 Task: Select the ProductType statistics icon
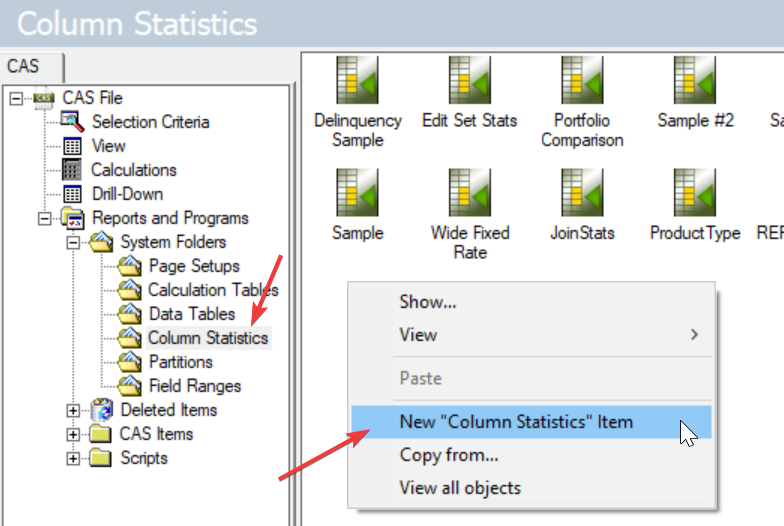(x=695, y=194)
